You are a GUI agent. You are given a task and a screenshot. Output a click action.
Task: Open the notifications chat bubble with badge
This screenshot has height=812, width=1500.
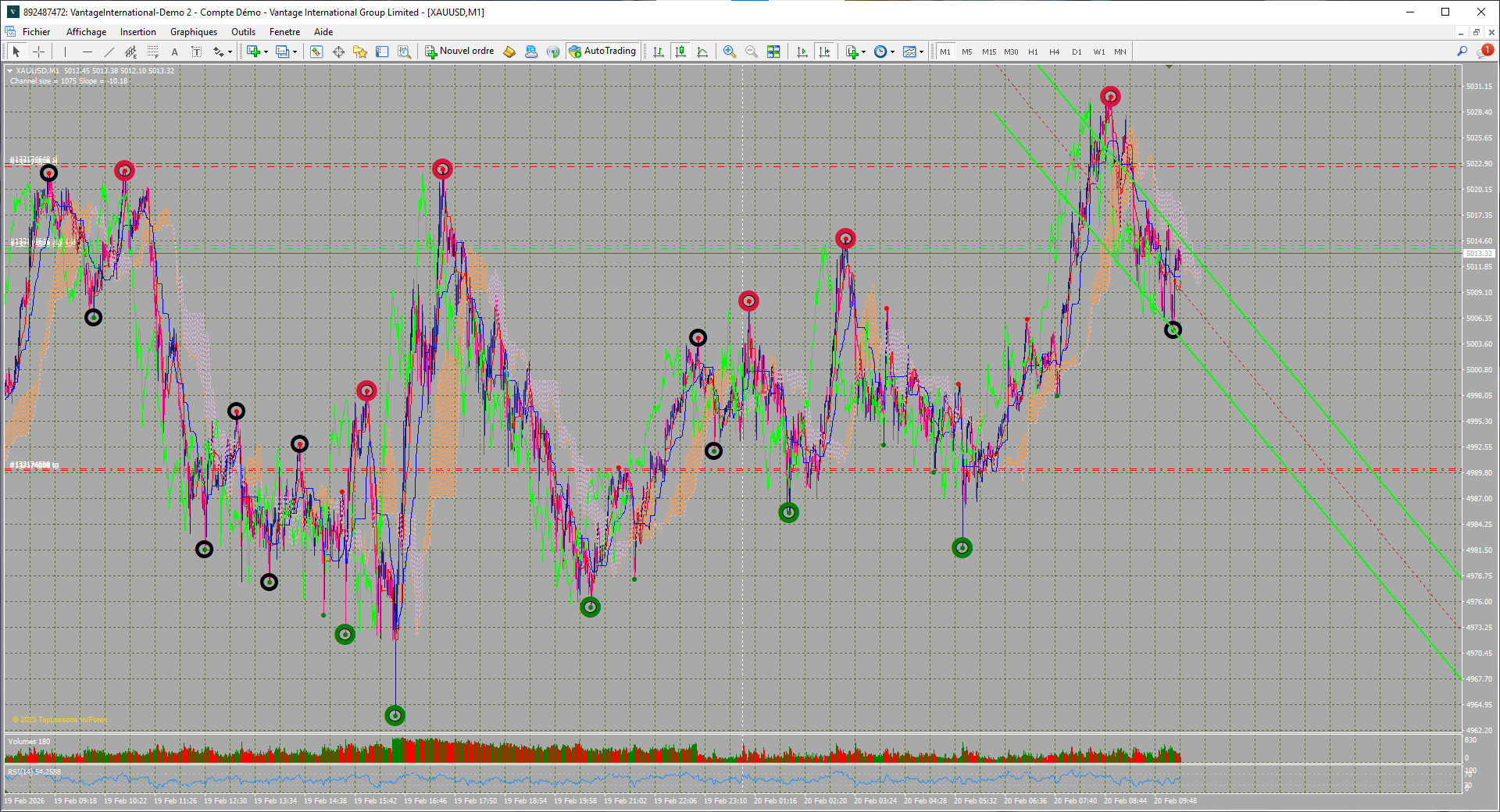point(1484,51)
